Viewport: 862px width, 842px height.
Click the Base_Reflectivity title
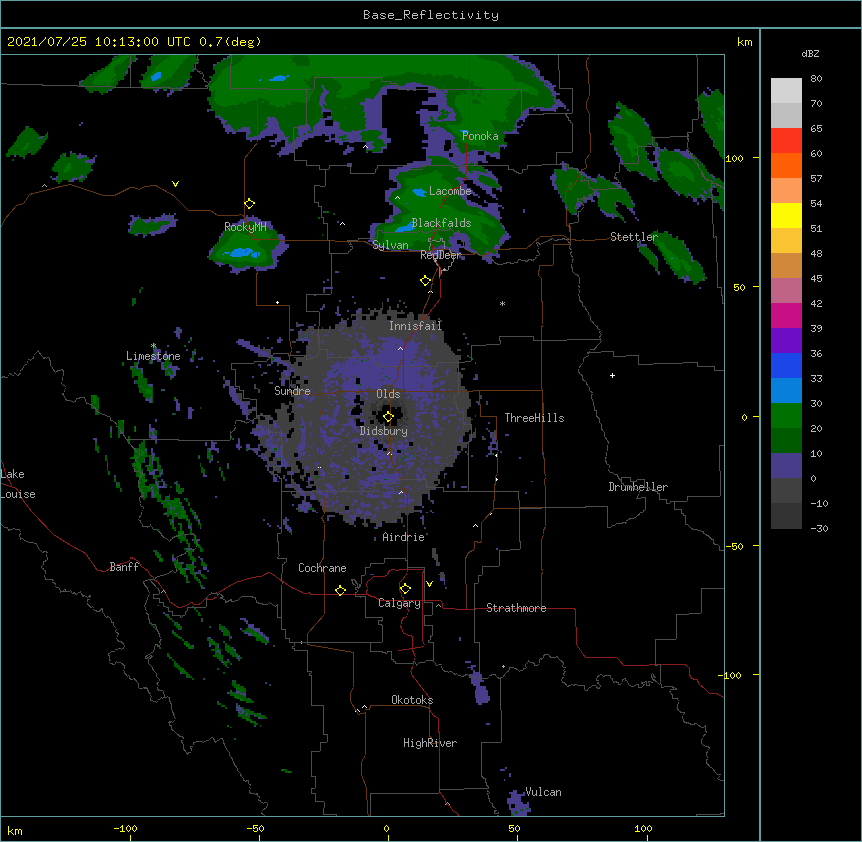pyautogui.click(x=431, y=15)
